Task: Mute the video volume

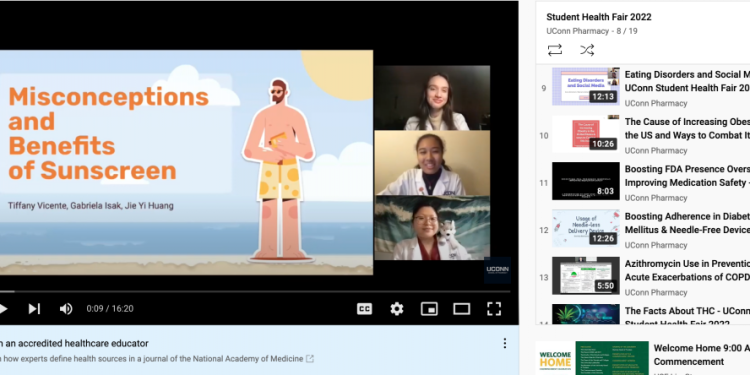Action: [66, 309]
